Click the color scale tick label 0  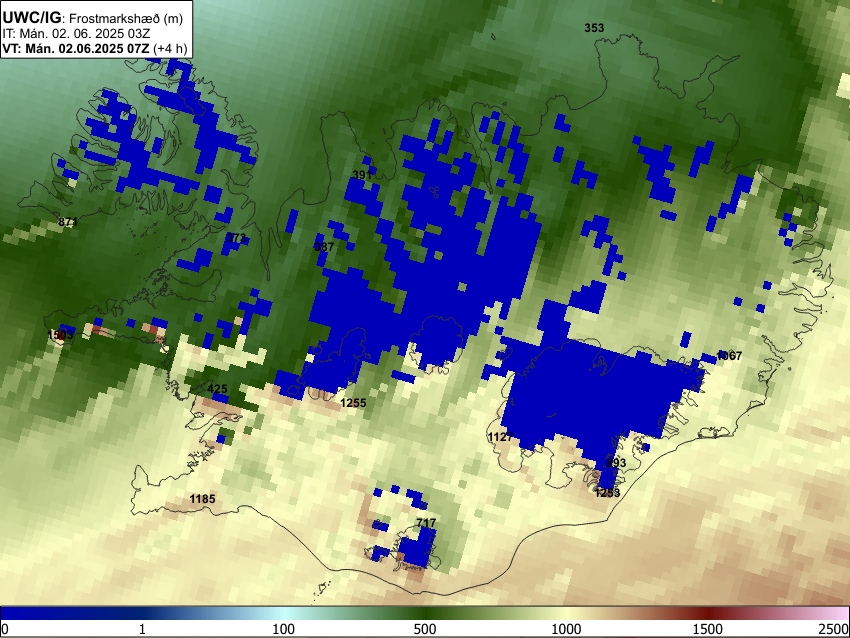(x=5, y=629)
